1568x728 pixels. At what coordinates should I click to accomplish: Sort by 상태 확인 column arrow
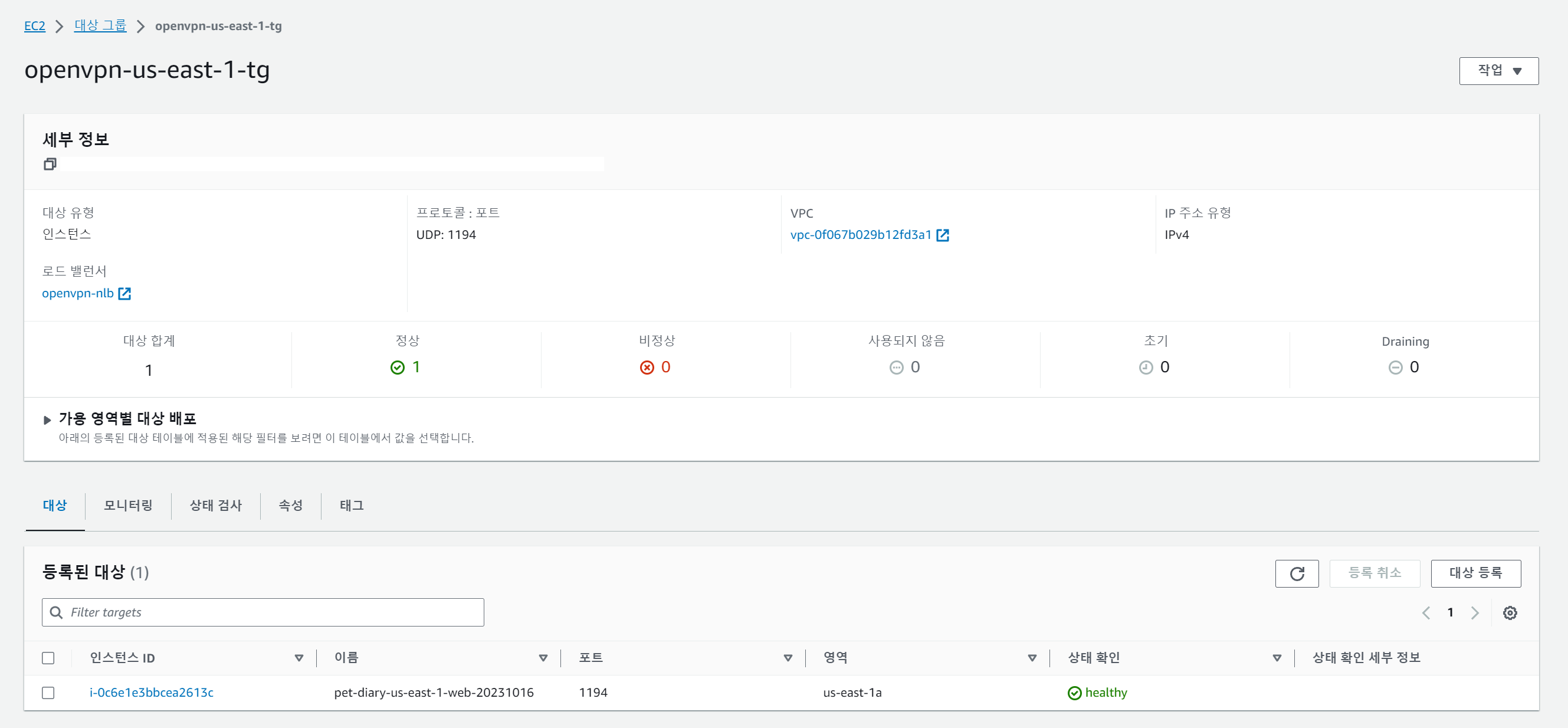click(x=1277, y=658)
